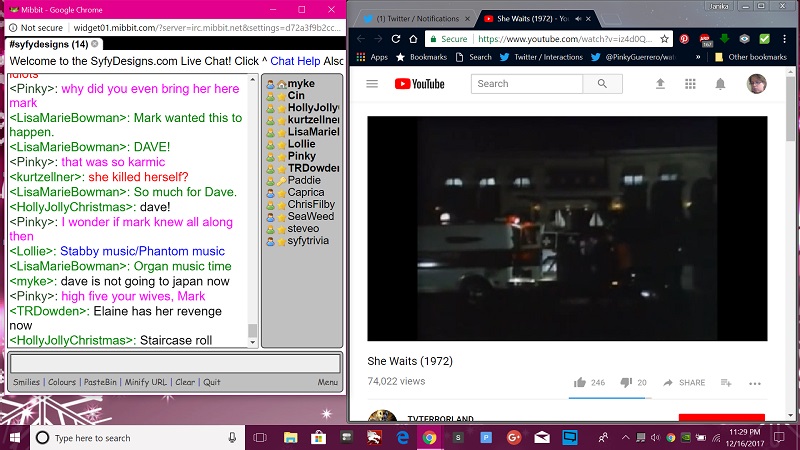Dislike the She Waits video
The width and height of the screenshot is (800, 450).
click(x=626, y=383)
